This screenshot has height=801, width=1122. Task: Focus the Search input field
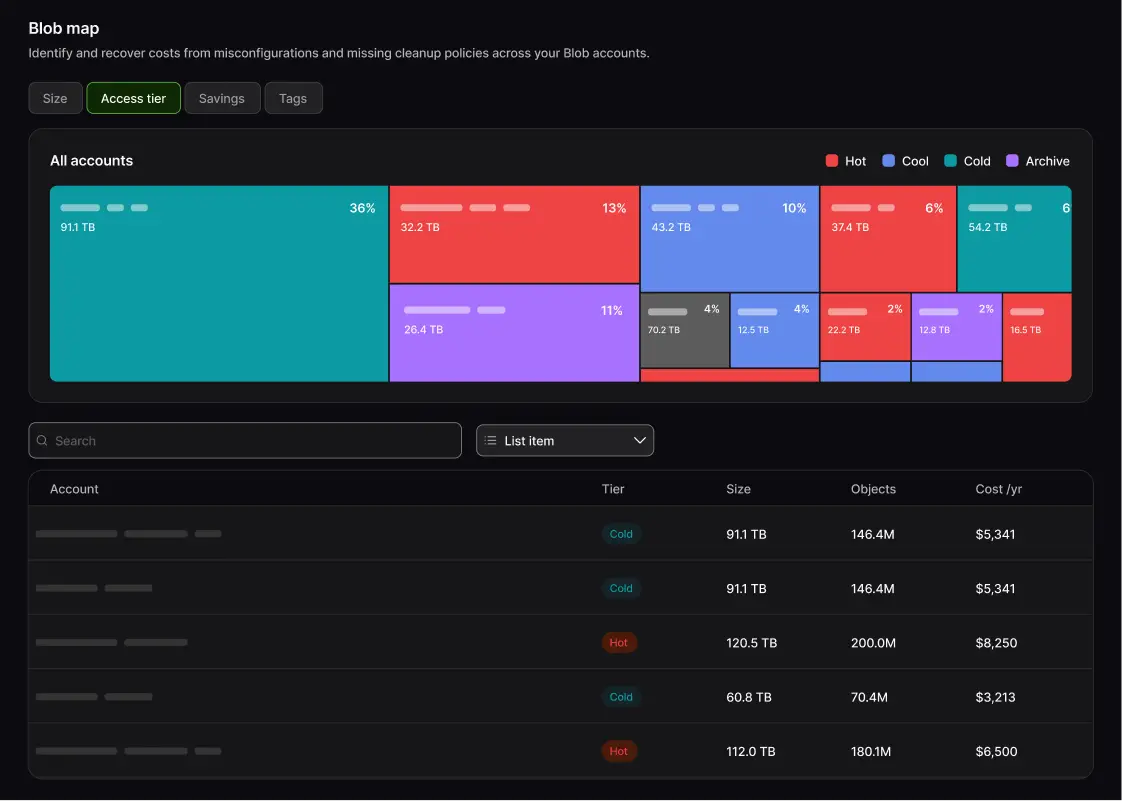245,441
